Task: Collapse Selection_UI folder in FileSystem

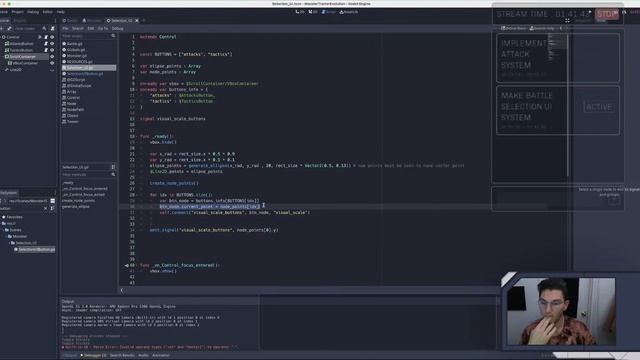Action: 9,243
